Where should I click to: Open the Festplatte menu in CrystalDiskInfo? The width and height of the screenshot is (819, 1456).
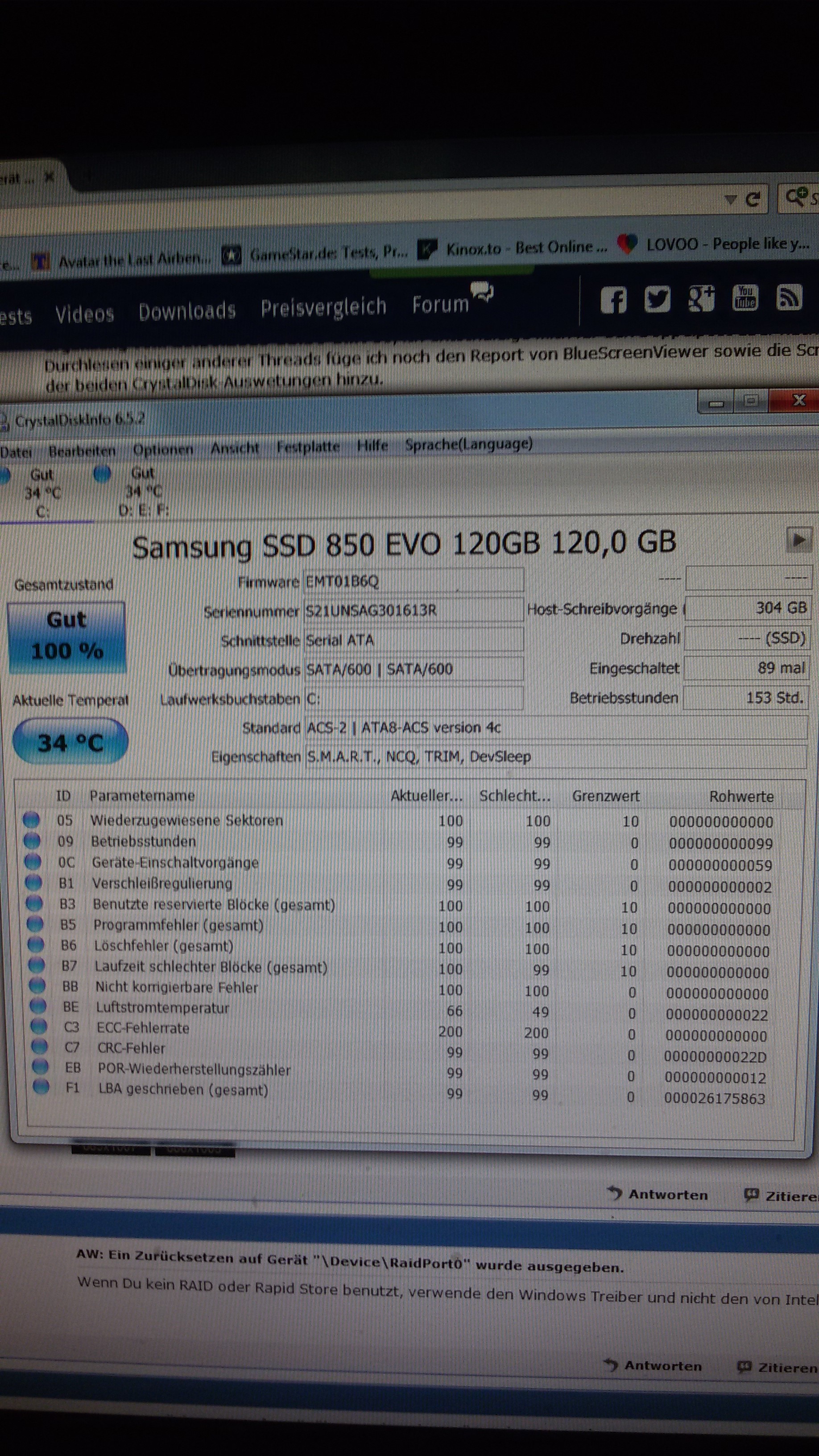[308, 447]
